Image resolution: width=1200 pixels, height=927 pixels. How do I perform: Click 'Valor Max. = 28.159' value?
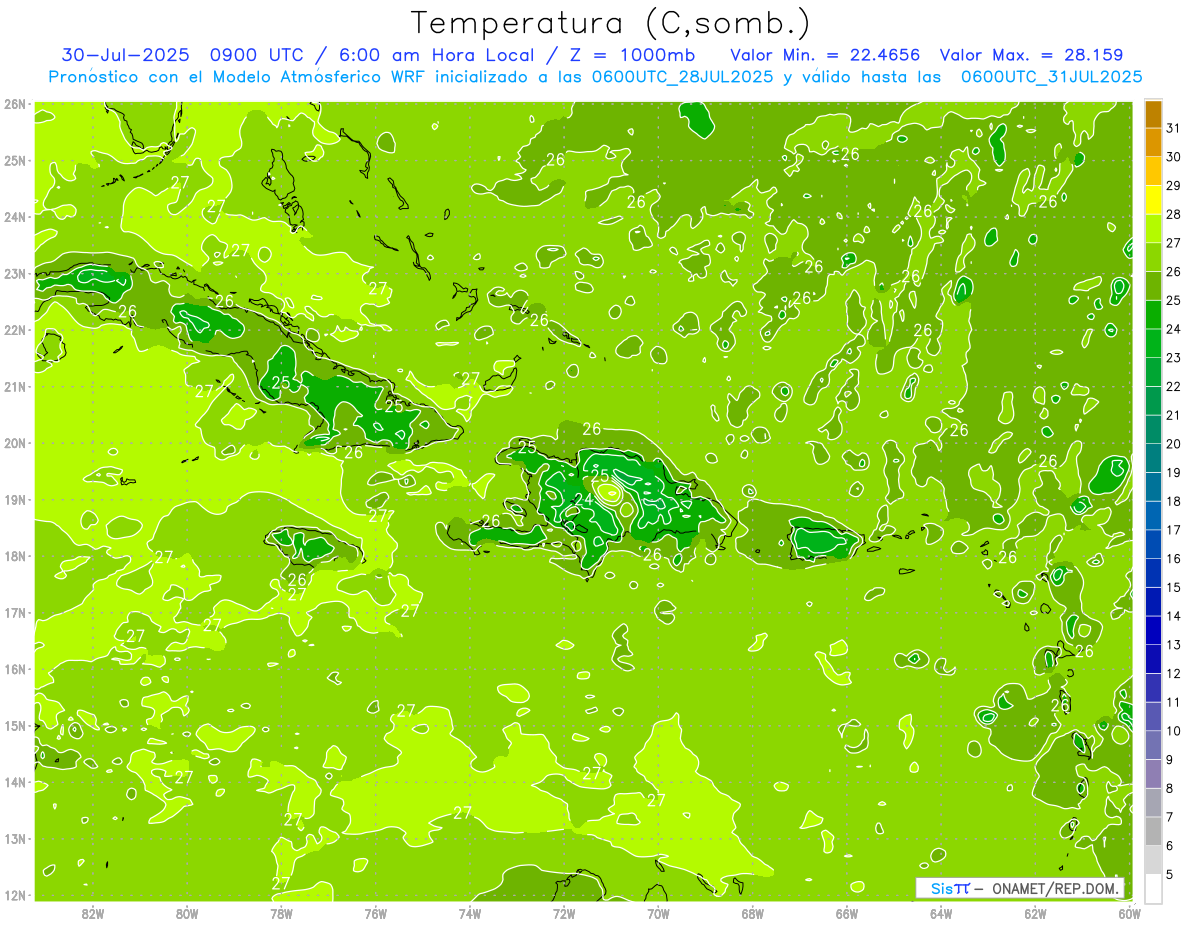point(1031,55)
